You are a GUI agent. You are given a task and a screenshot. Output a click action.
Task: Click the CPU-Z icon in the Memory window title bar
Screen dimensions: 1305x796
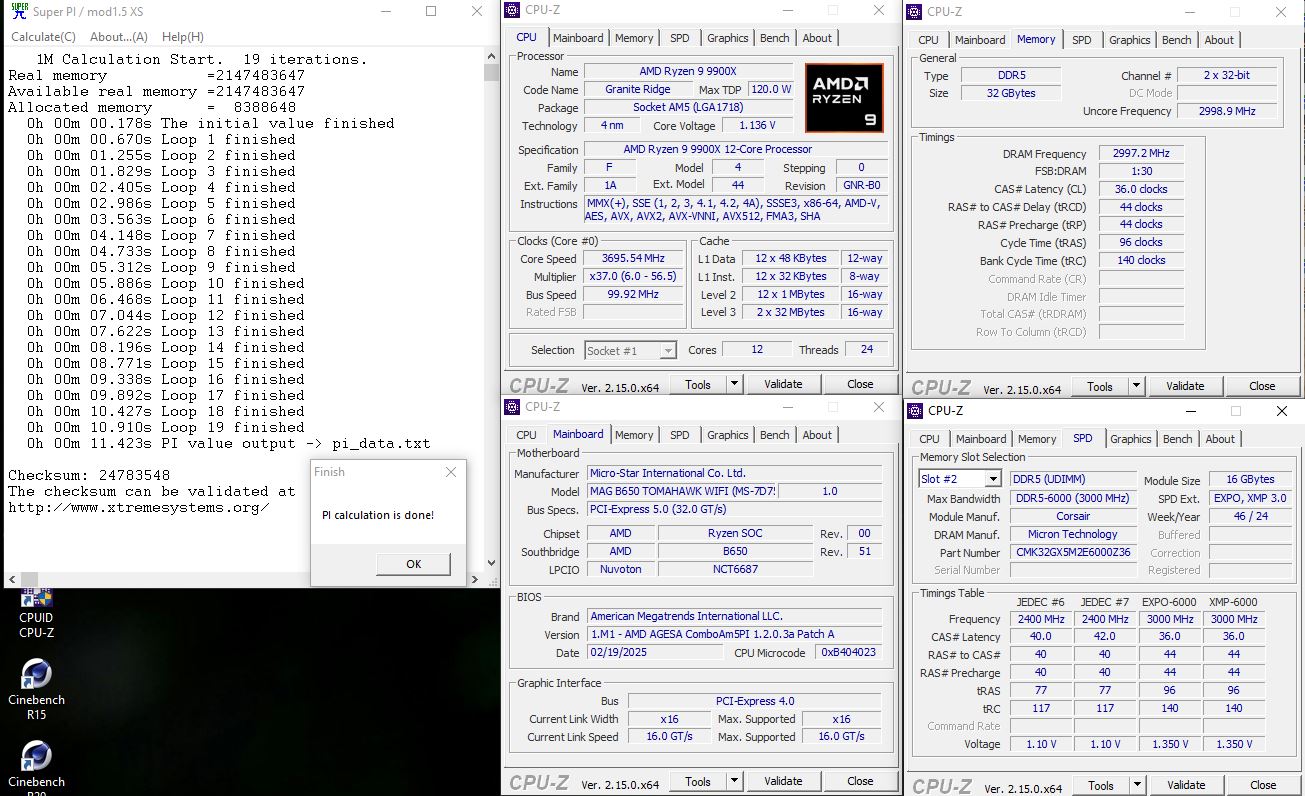click(914, 12)
